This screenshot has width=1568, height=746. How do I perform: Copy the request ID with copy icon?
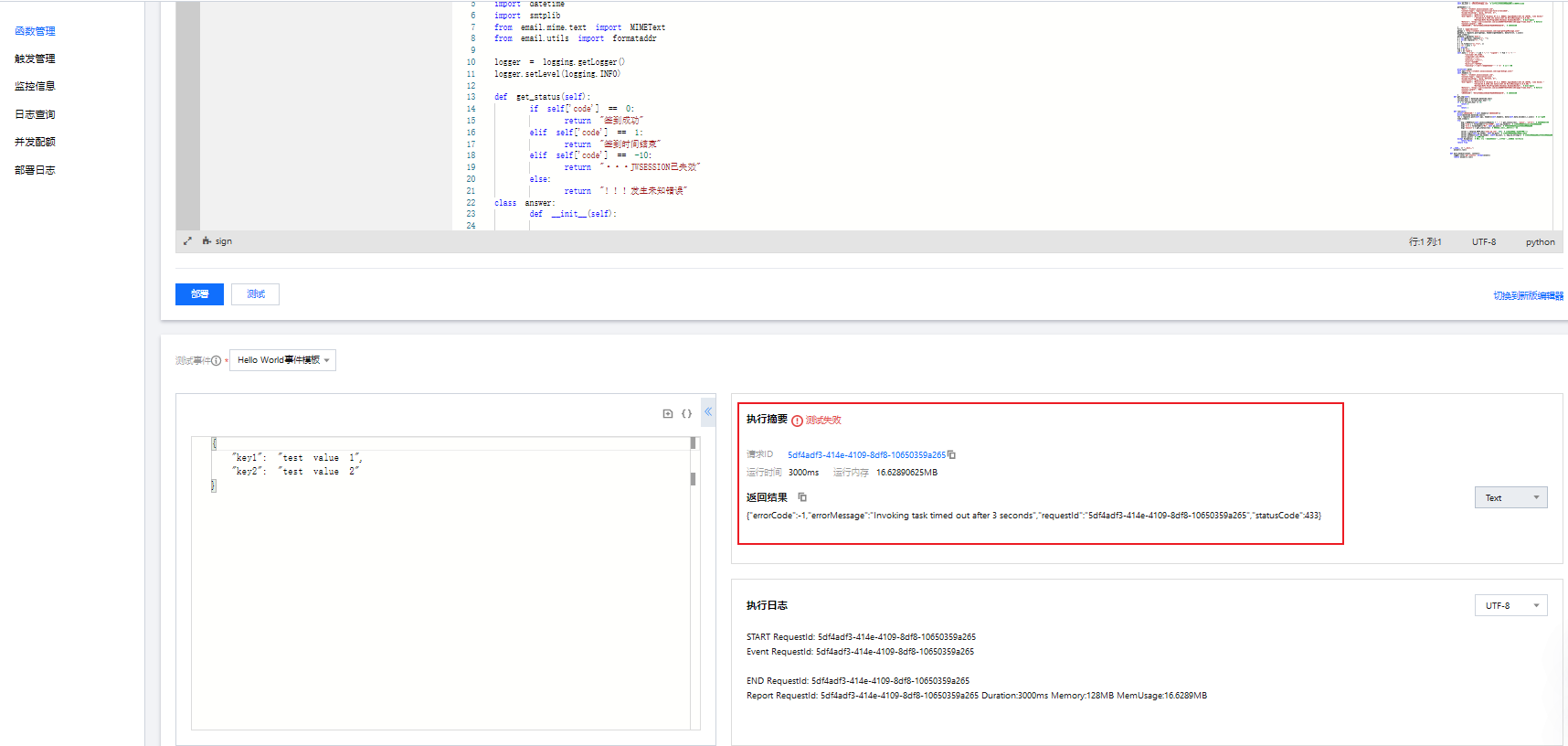pos(951,454)
